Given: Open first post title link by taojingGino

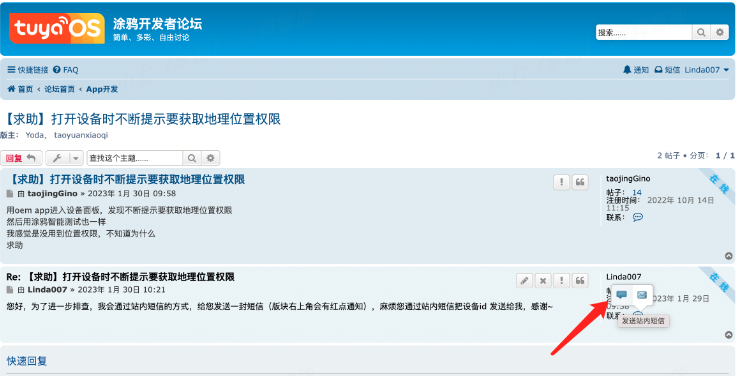Looking at the screenshot, I should click(127, 179).
